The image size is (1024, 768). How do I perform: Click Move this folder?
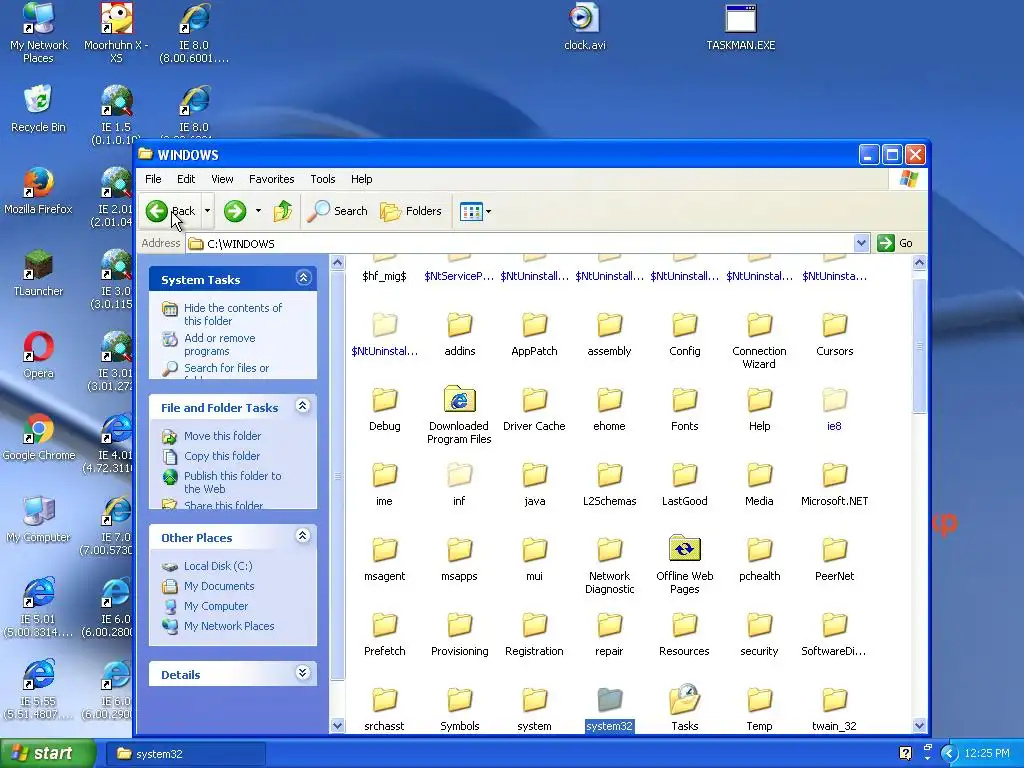point(222,436)
